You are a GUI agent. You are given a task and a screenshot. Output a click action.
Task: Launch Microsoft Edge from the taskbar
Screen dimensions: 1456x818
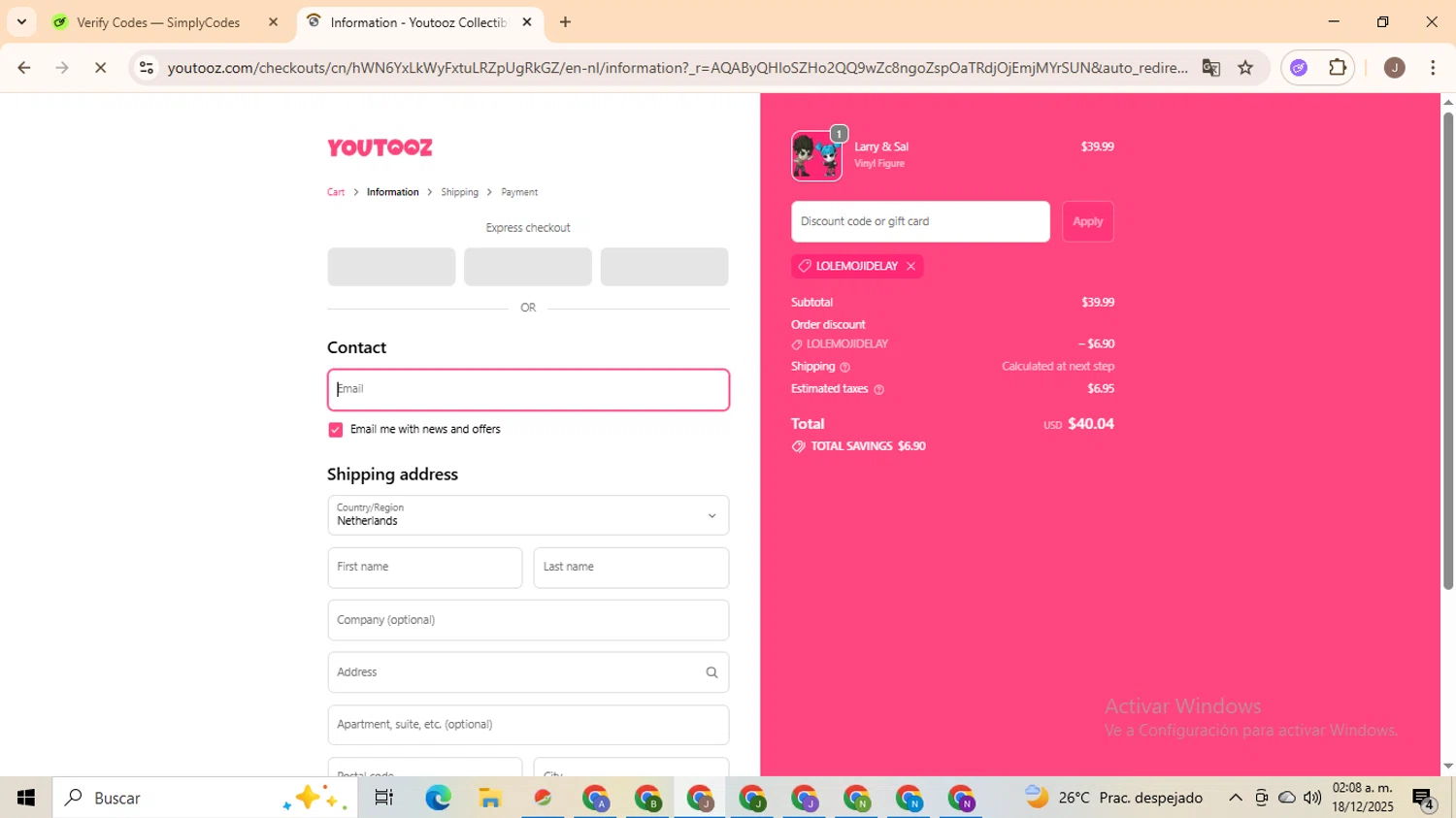coord(438,798)
